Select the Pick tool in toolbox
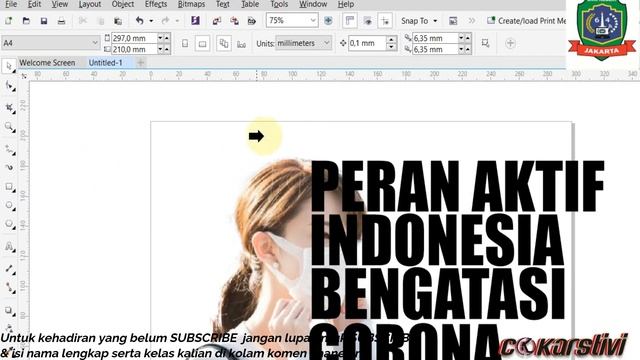The image size is (640, 360). pyautogui.click(x=9, y=66)
